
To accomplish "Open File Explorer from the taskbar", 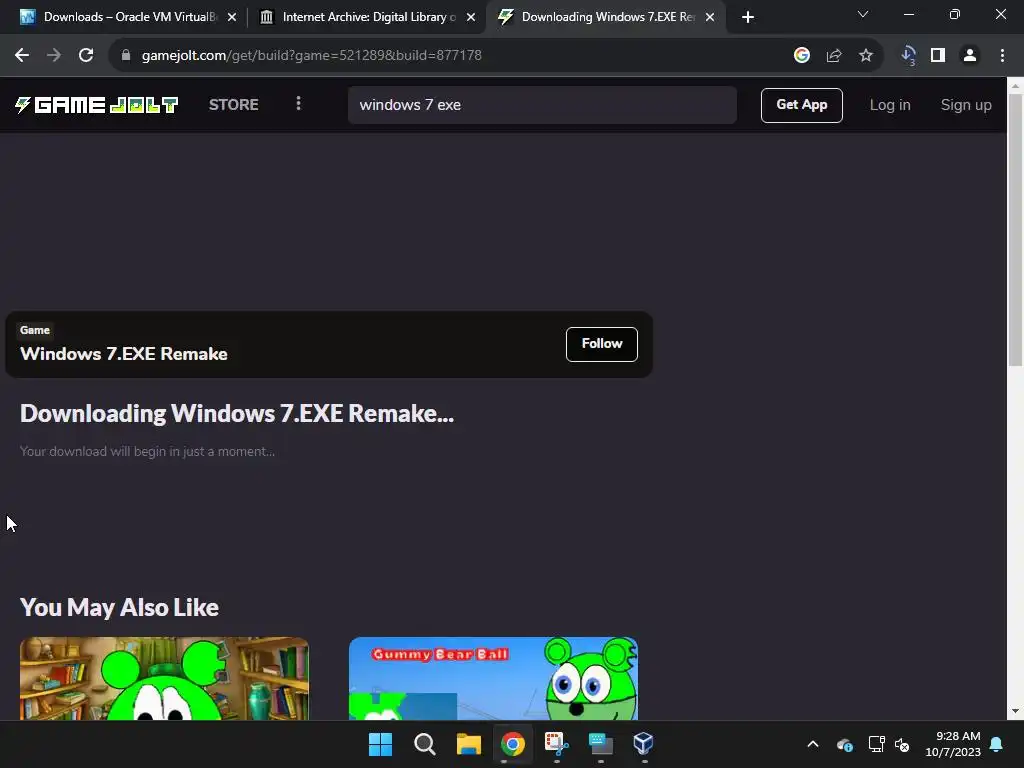I will [468, 744].
